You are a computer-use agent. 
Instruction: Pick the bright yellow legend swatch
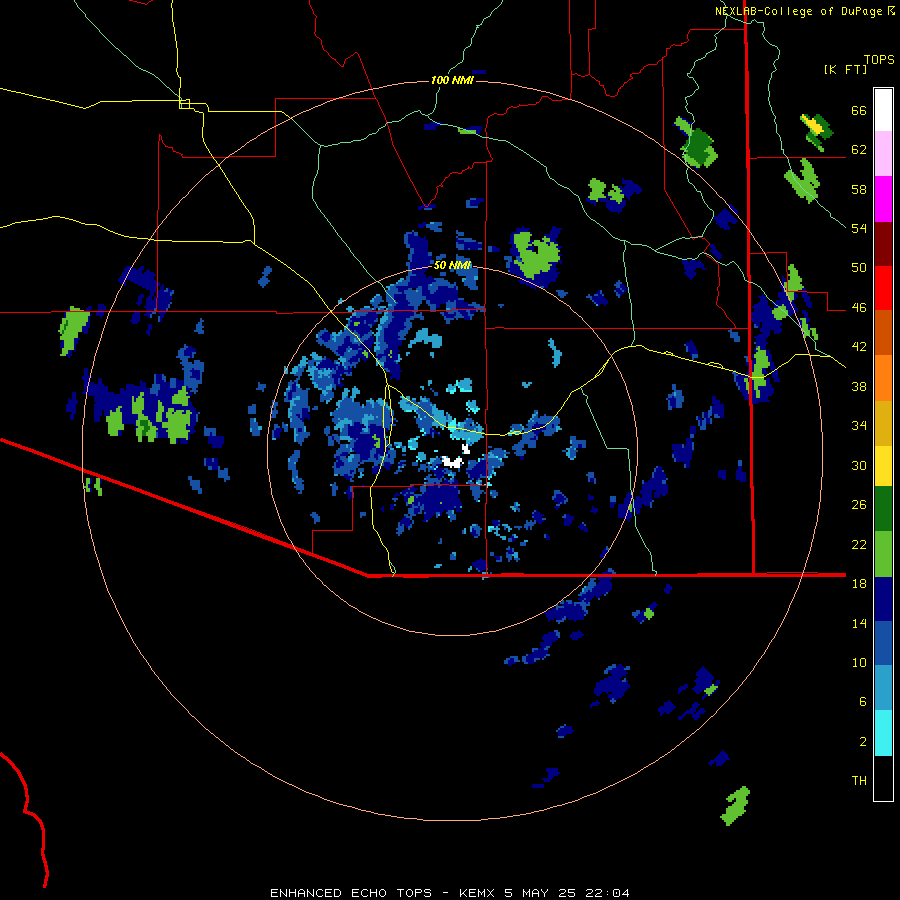[x=883, y=465]
